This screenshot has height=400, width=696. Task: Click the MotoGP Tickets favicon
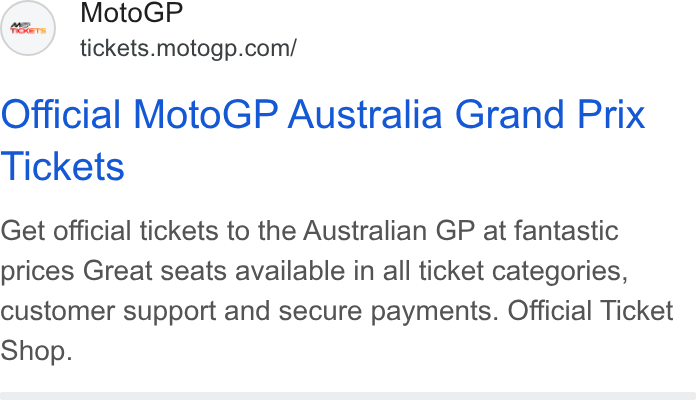coord(28,28)
